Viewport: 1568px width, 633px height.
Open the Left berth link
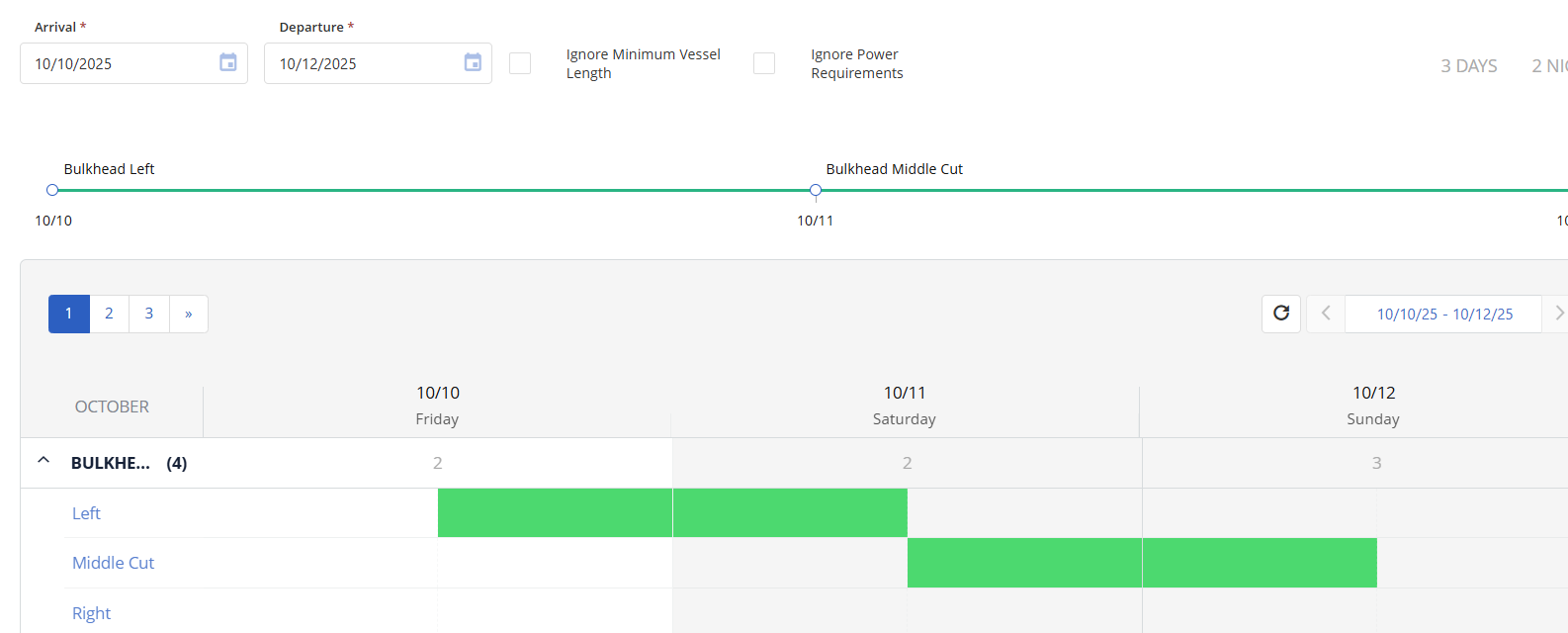[x=86, y=513]
